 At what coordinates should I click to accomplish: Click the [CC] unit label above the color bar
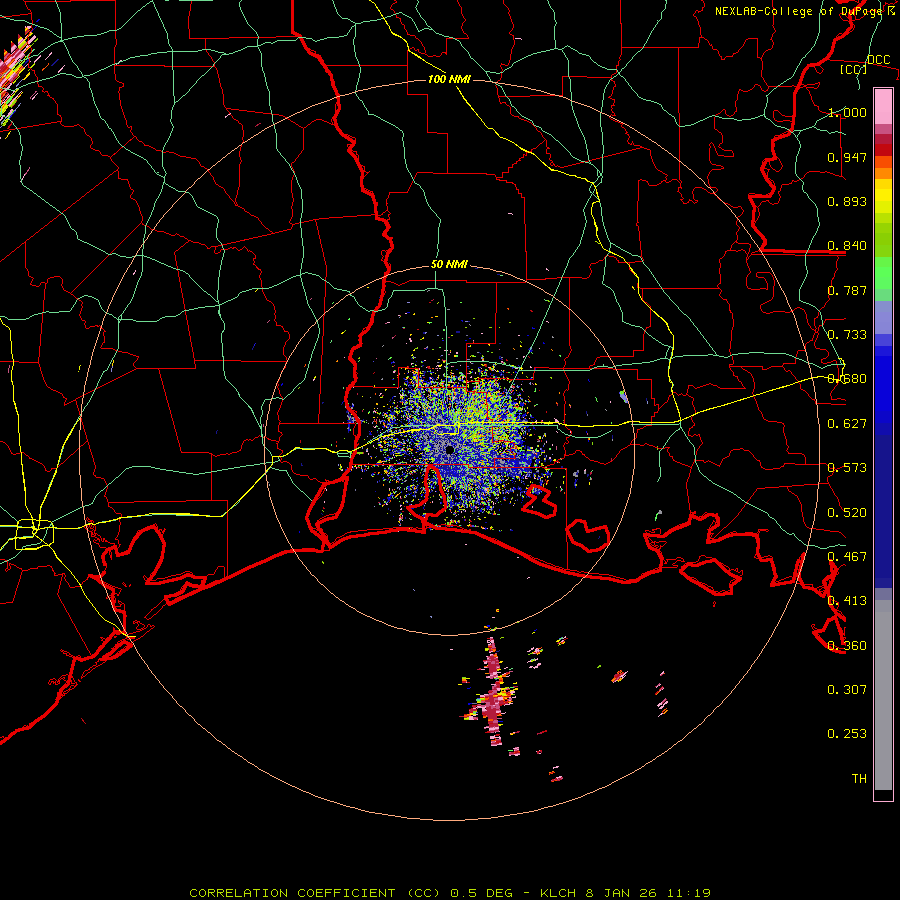tap(854, 69)
